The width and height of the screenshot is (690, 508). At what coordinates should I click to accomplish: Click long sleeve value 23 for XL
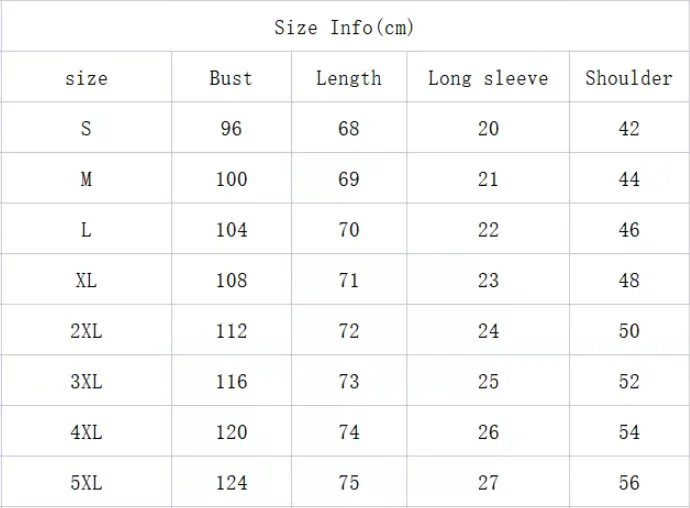pos(488,281)
